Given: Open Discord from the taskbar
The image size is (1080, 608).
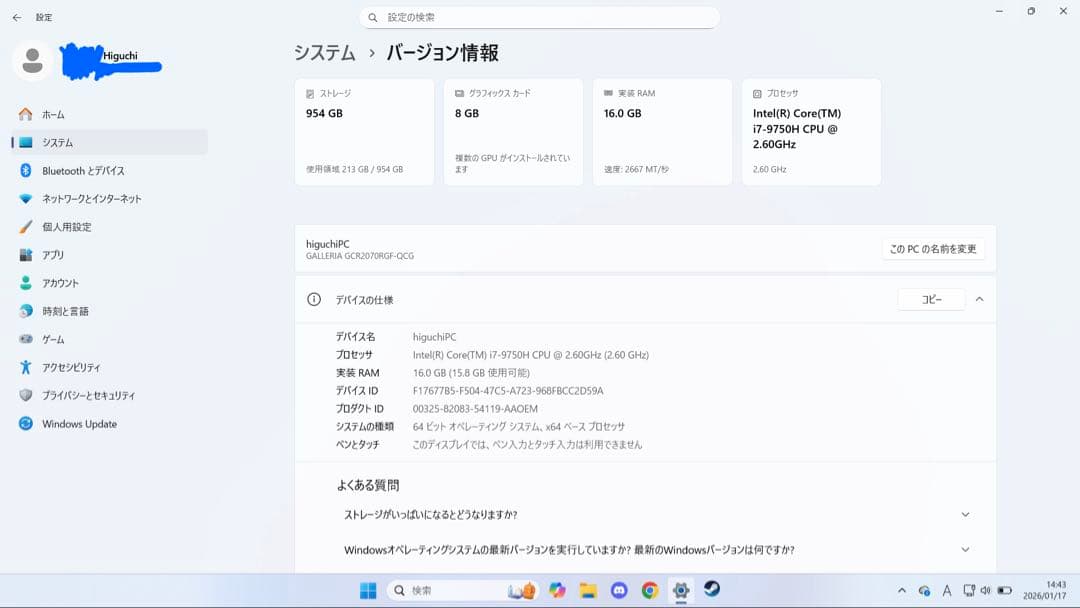Looking at the screenshot, I should [619, 589].
